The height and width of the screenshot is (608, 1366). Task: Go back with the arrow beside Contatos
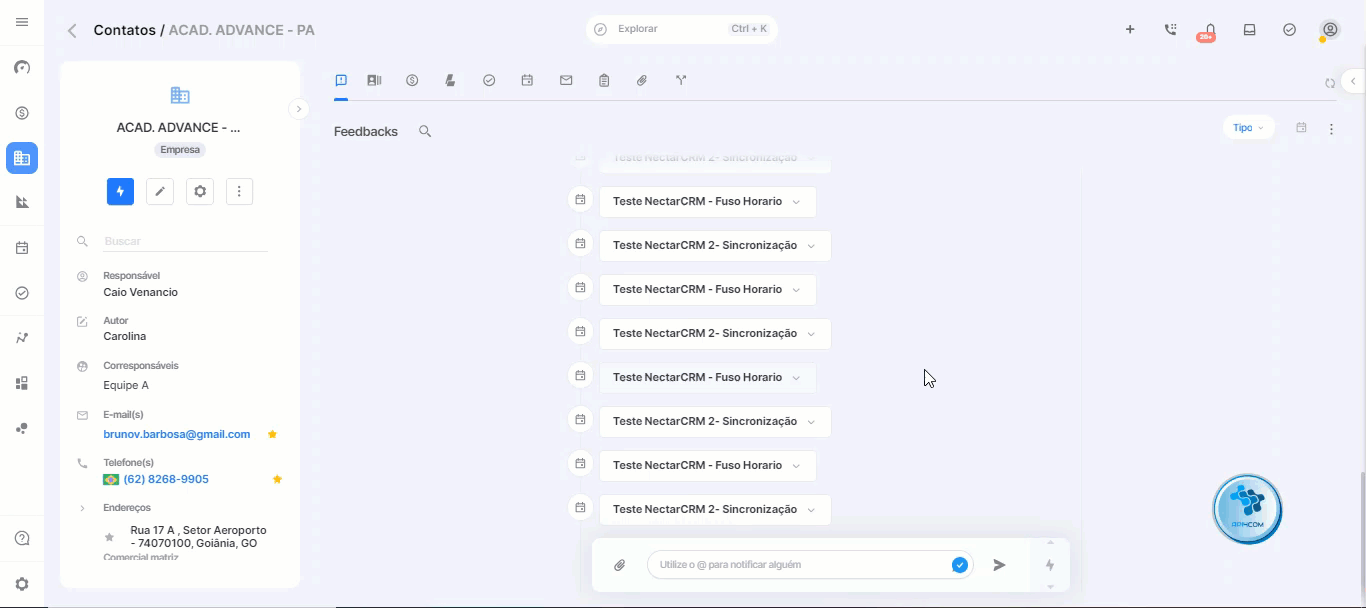pos(72,31)
